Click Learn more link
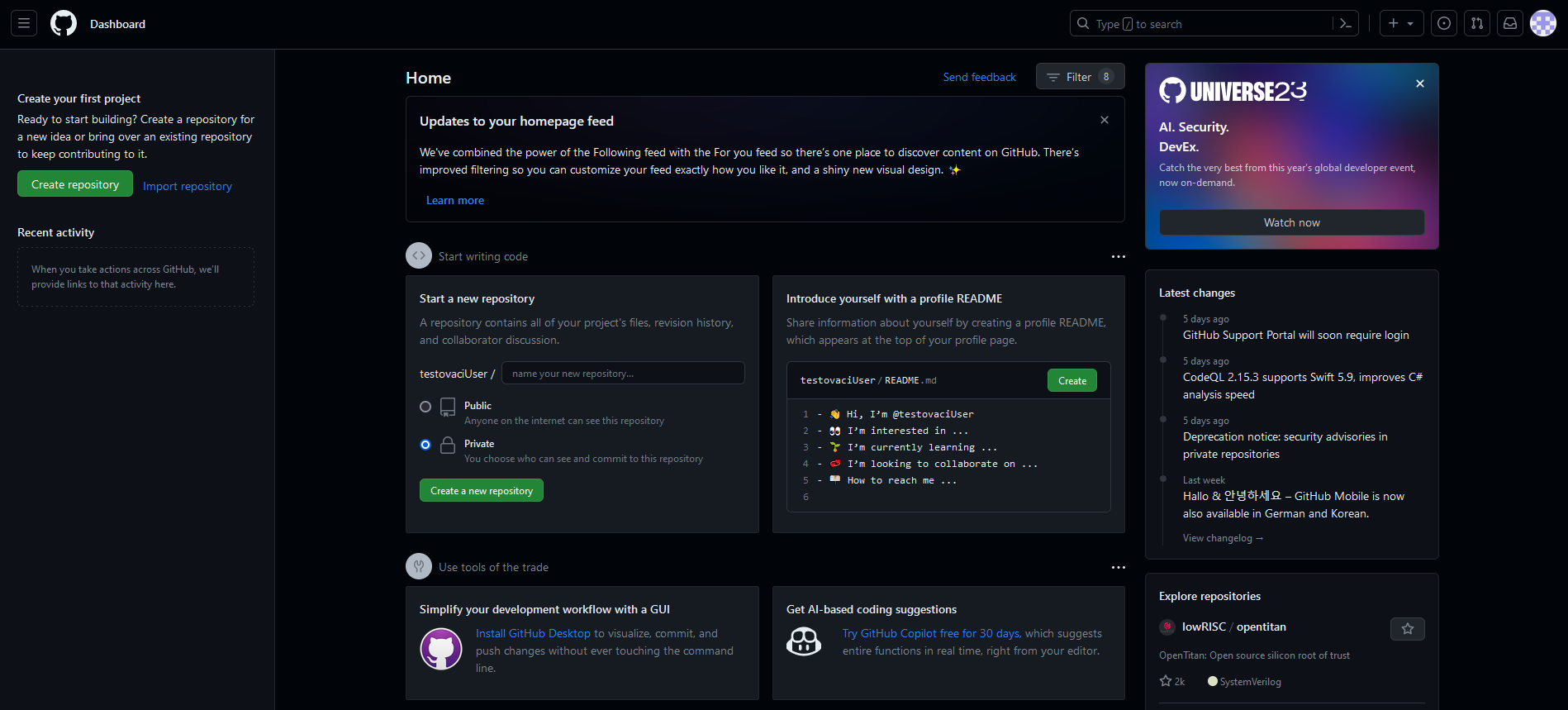 coord(455,200)
